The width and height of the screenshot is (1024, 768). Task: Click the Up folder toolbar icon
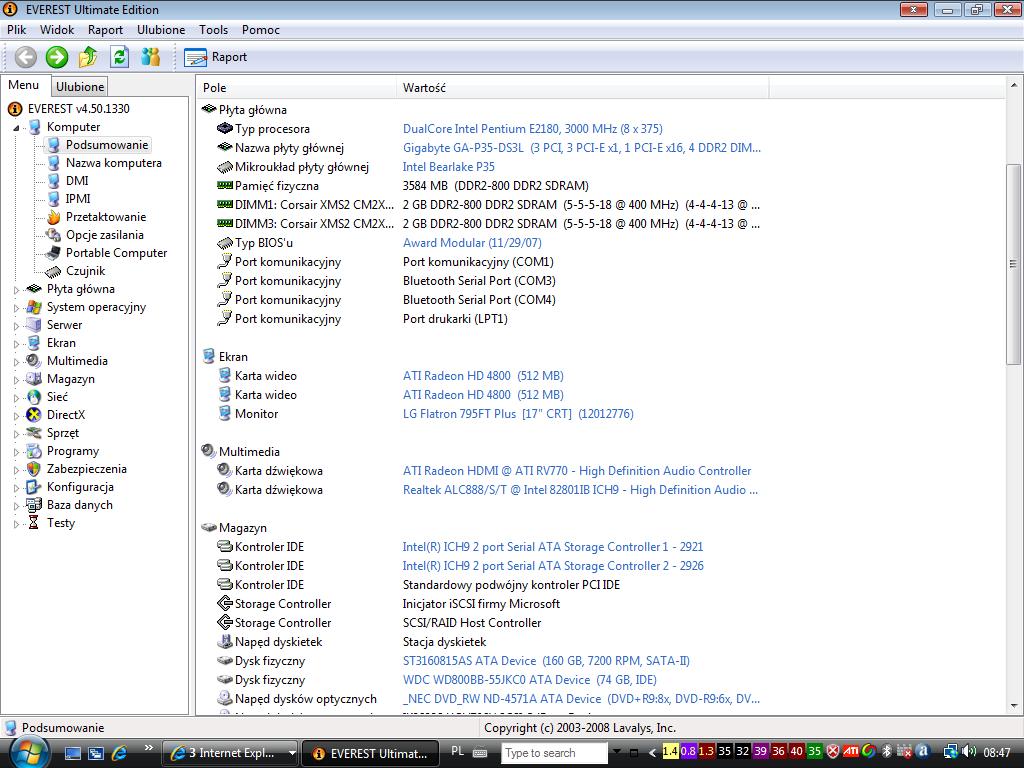88,57
